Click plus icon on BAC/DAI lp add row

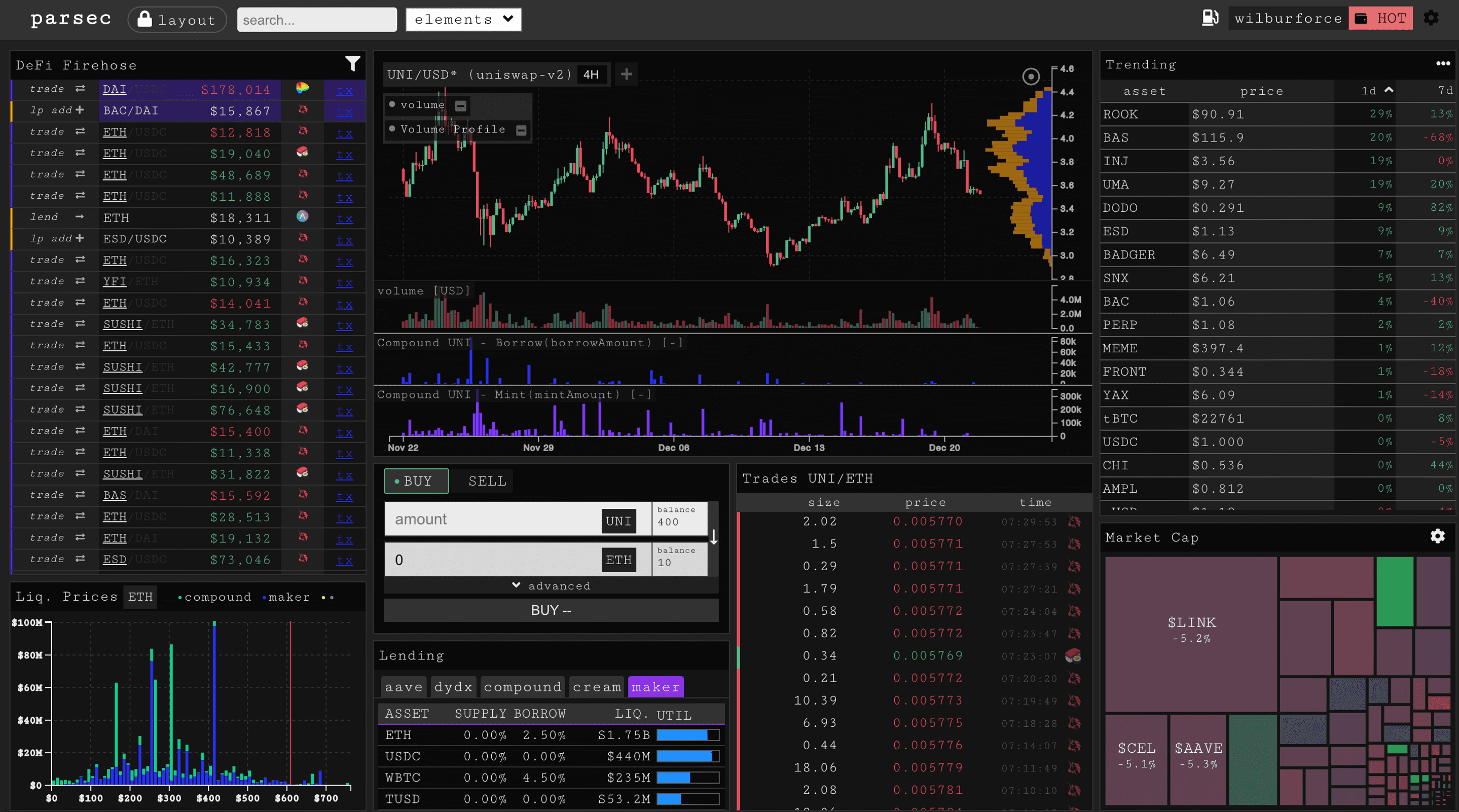[79, 109]
